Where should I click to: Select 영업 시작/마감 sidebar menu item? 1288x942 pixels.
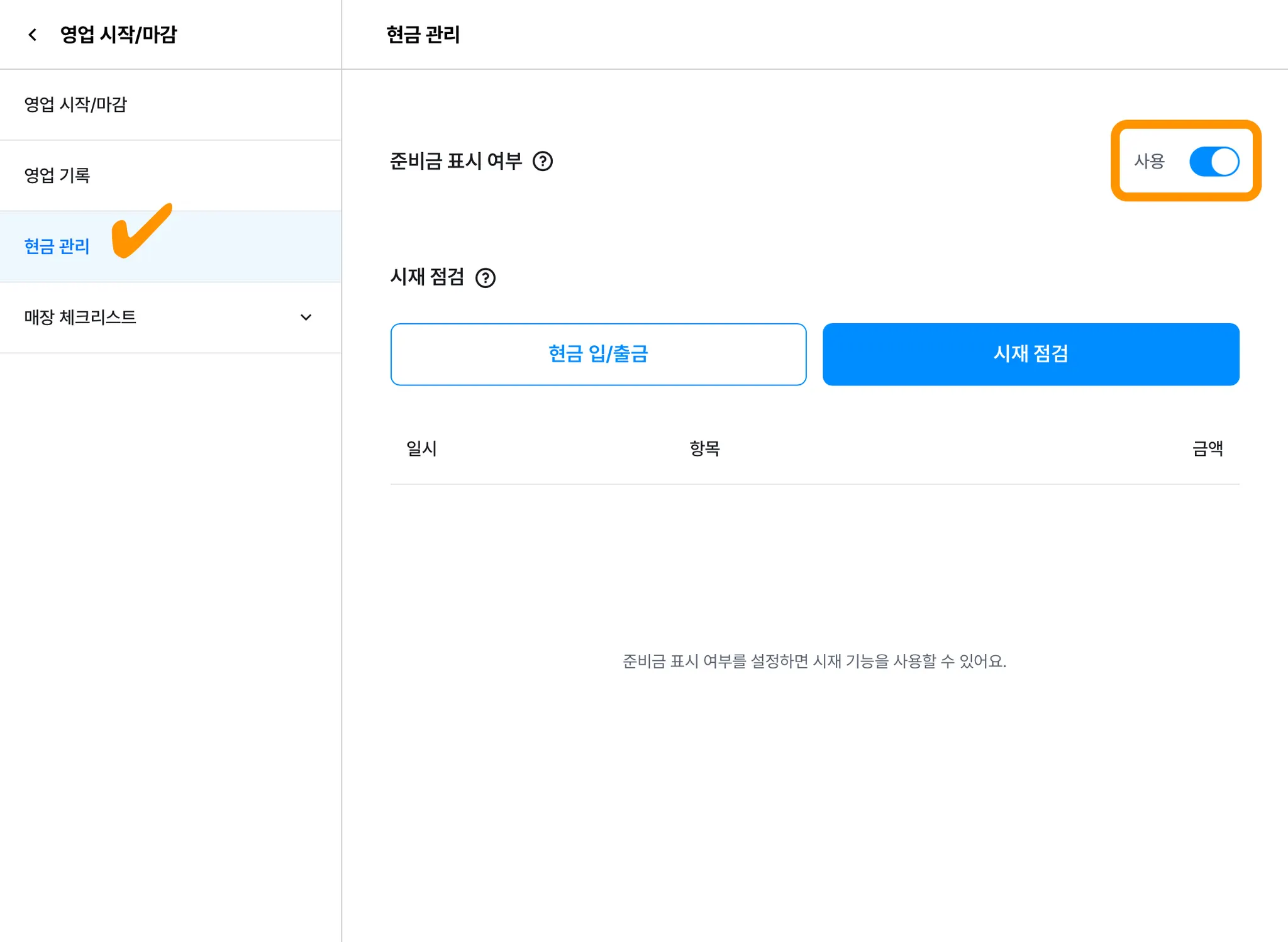75,104
